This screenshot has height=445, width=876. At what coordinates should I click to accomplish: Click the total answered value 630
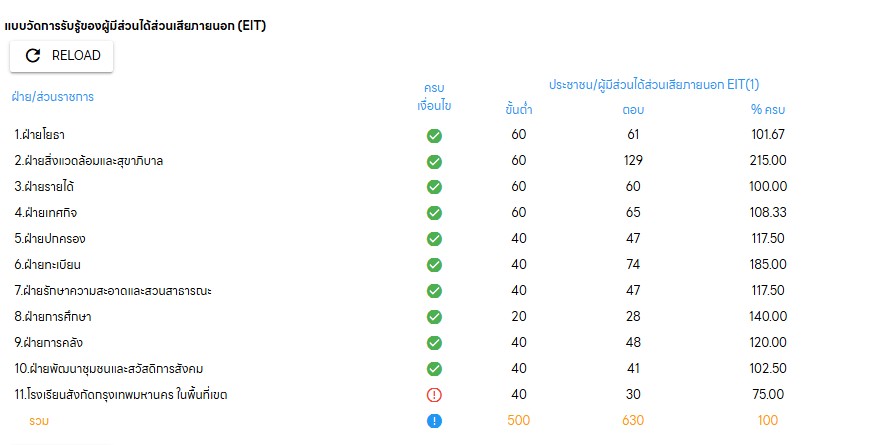[x=633, y=420]
